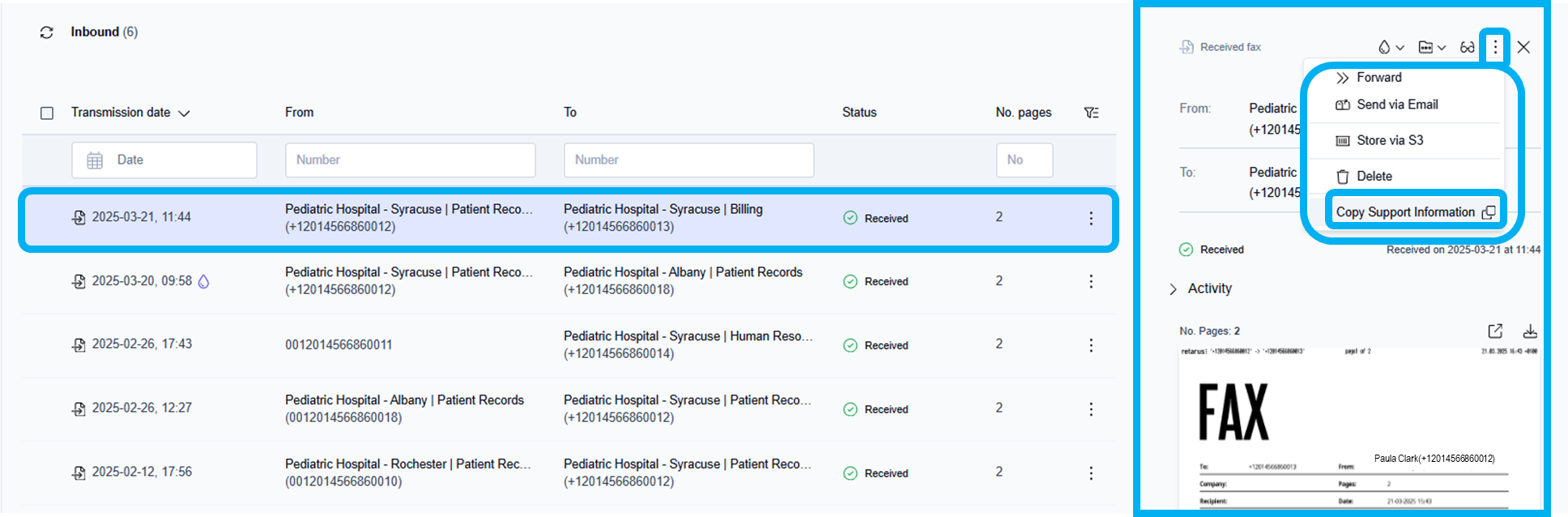The height and width of the screenshot is (517, 1568).
Task: Select Store via S3 option
Action: point(1389,140)
